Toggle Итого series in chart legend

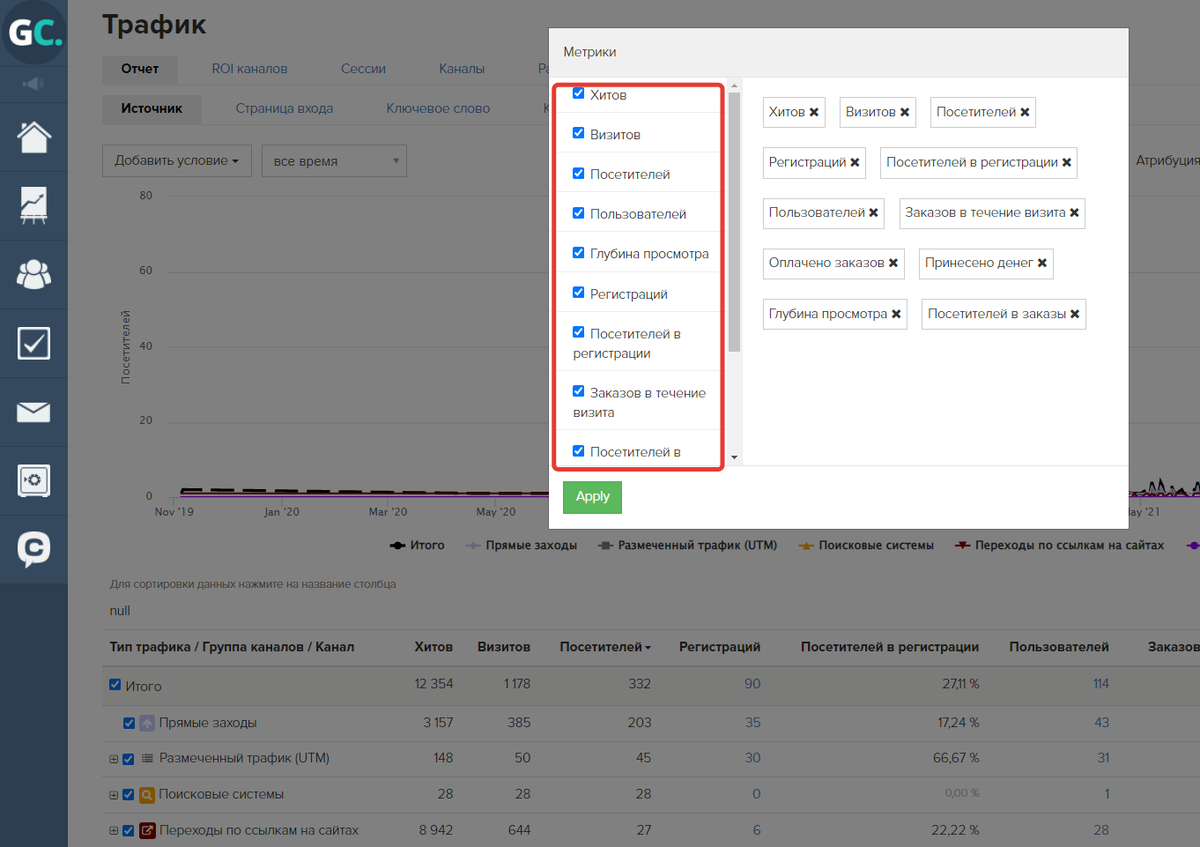click(417, 545)
